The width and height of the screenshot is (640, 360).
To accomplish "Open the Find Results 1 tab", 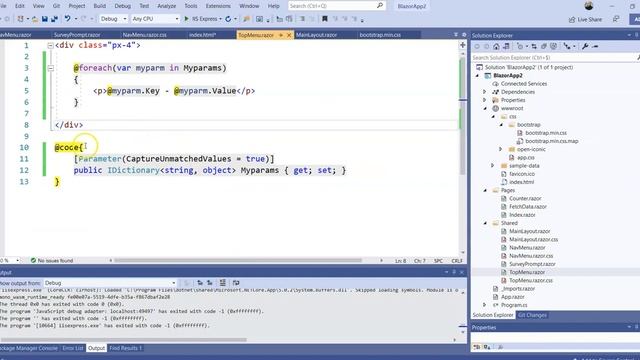I will (125, 348).
